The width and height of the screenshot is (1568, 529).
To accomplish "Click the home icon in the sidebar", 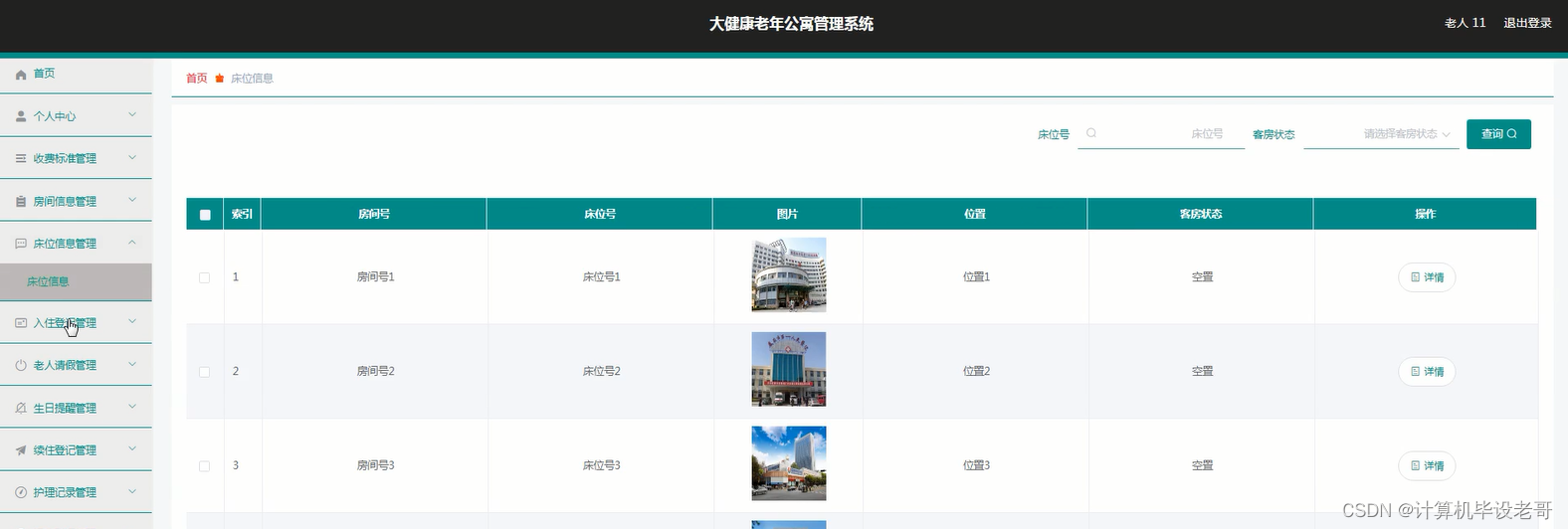I will (x=21, y=75).
